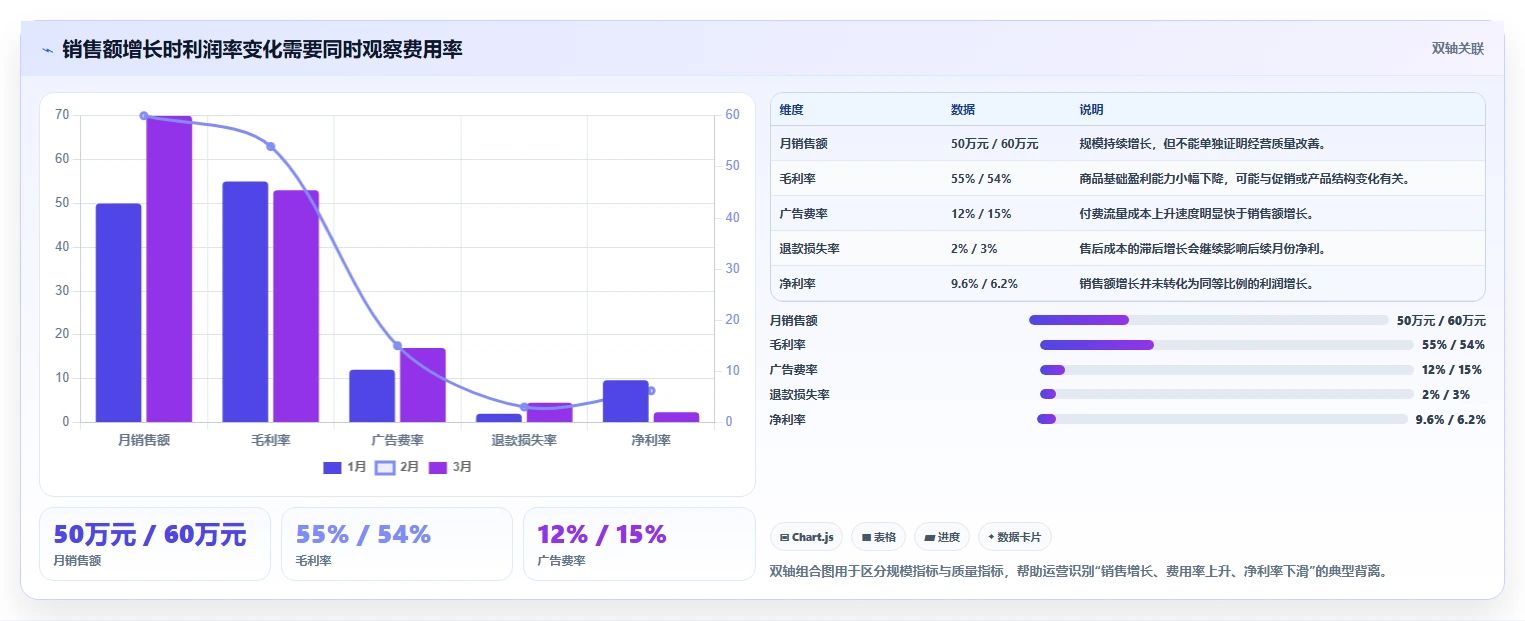Click the note 销售额增长并未转化为同等比例的利润增长。
This screenshot has height=621, width=1525.
[1196, 284]
